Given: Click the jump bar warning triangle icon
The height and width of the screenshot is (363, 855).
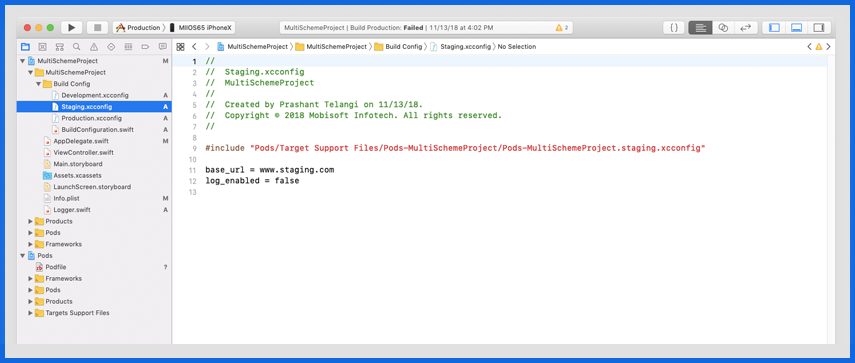Looking at the screenshot, I should tap(818, 47).
